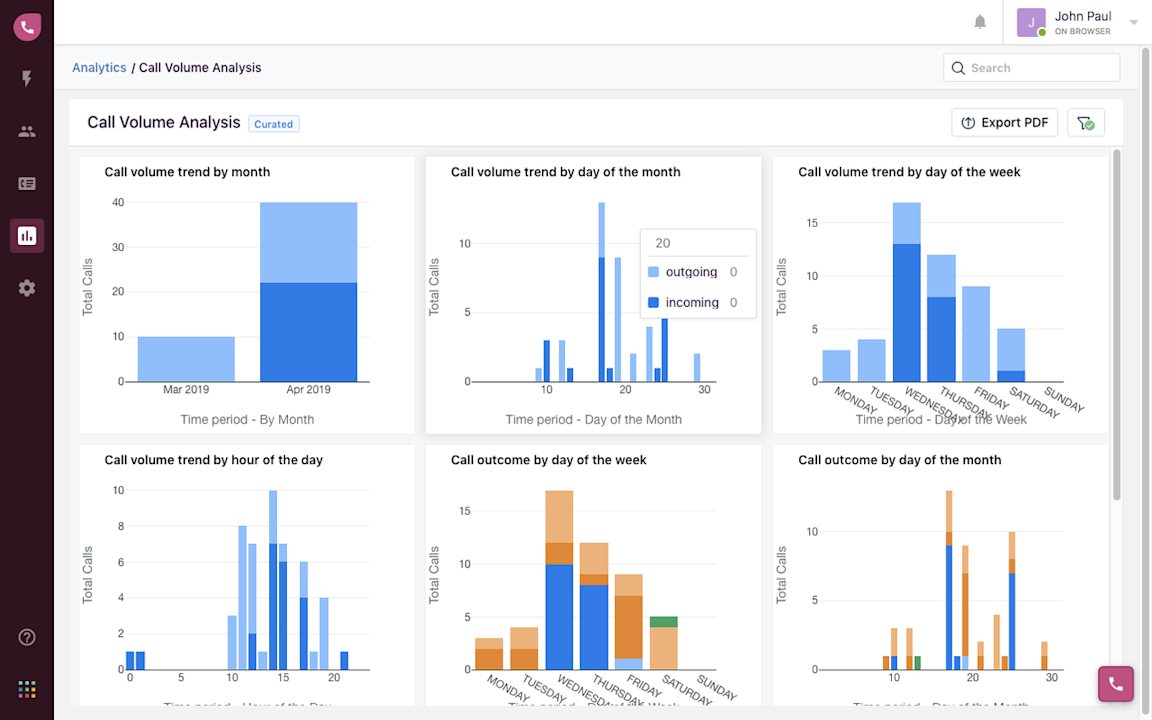1152x720 pixels.
Task: Open the colorful app switcher grid icon
Action: click(x=27, y=689)
